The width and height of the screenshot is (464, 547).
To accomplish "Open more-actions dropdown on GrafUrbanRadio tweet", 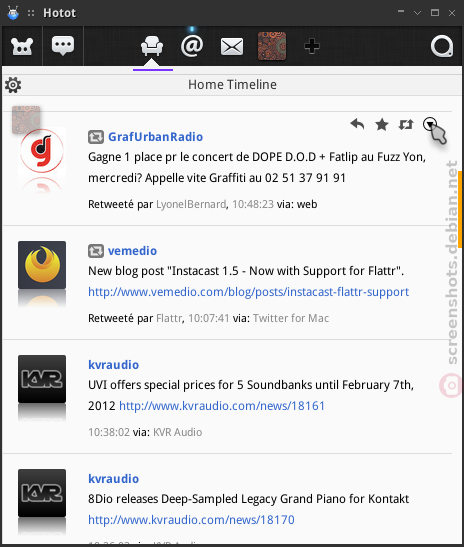I will (x=430, y=124).
